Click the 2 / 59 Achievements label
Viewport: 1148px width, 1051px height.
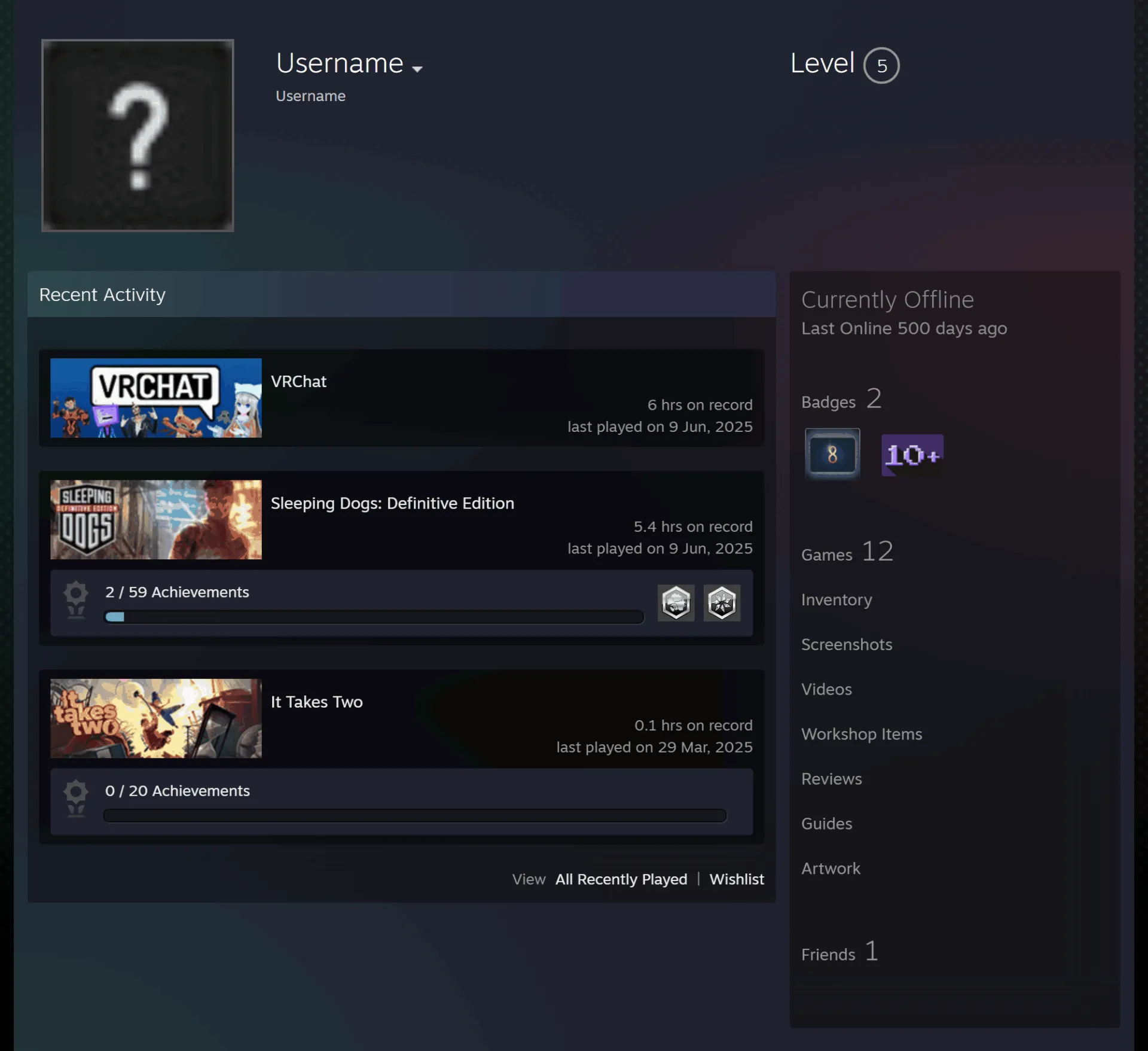click(177, 592)
